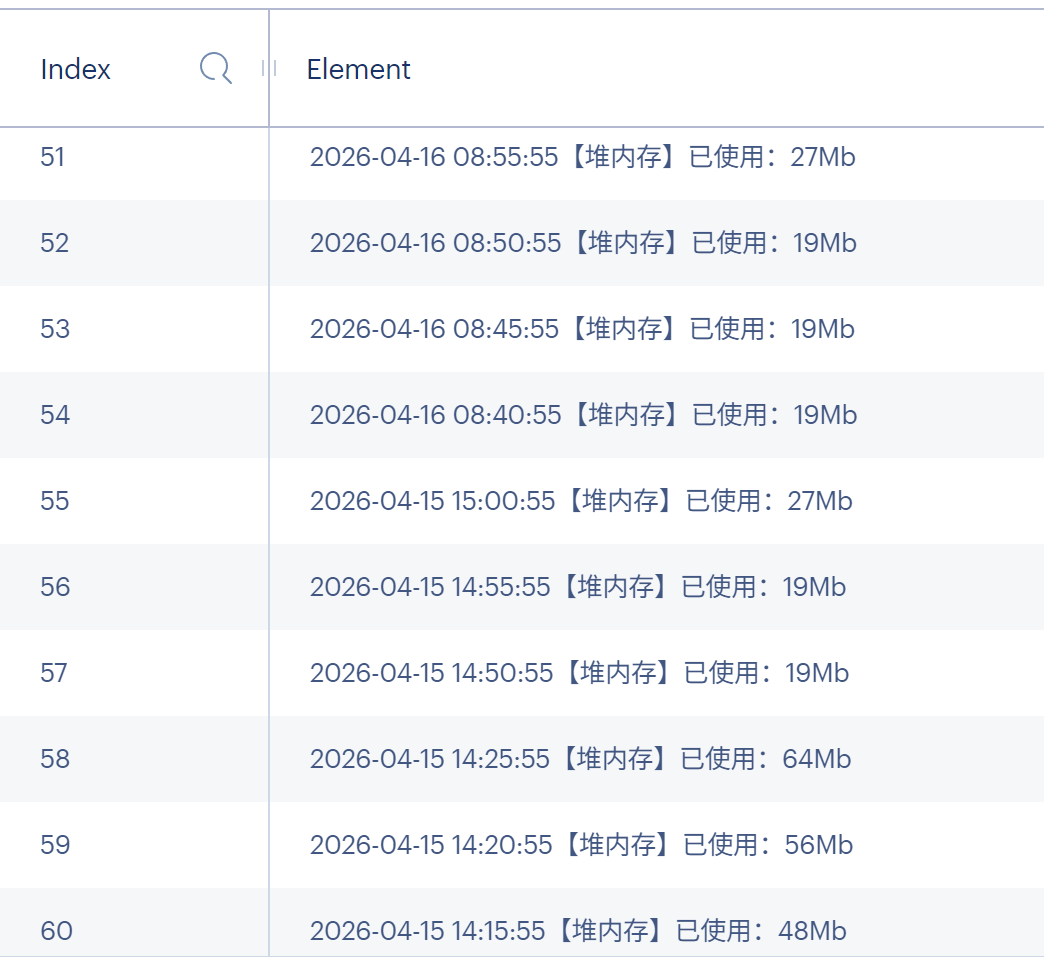
Task: Click the 2026-04-16 08:45:55 log entry
Action: click(x=582, y=329)
